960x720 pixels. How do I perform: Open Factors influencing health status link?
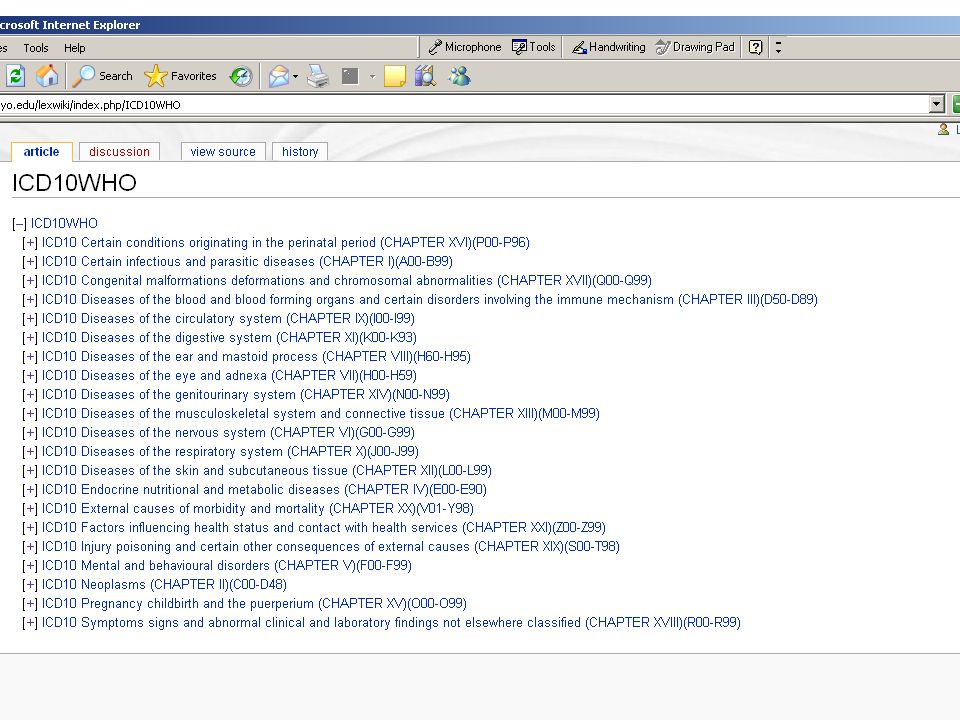324,528
